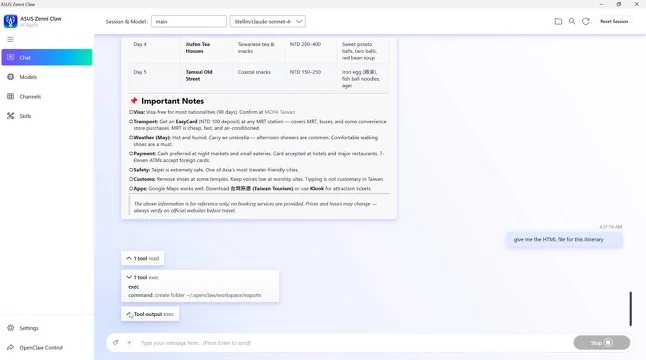Click the ASUS Zenni Claw logo
This screenshot has height=360, width=646.
click(10, 21)
